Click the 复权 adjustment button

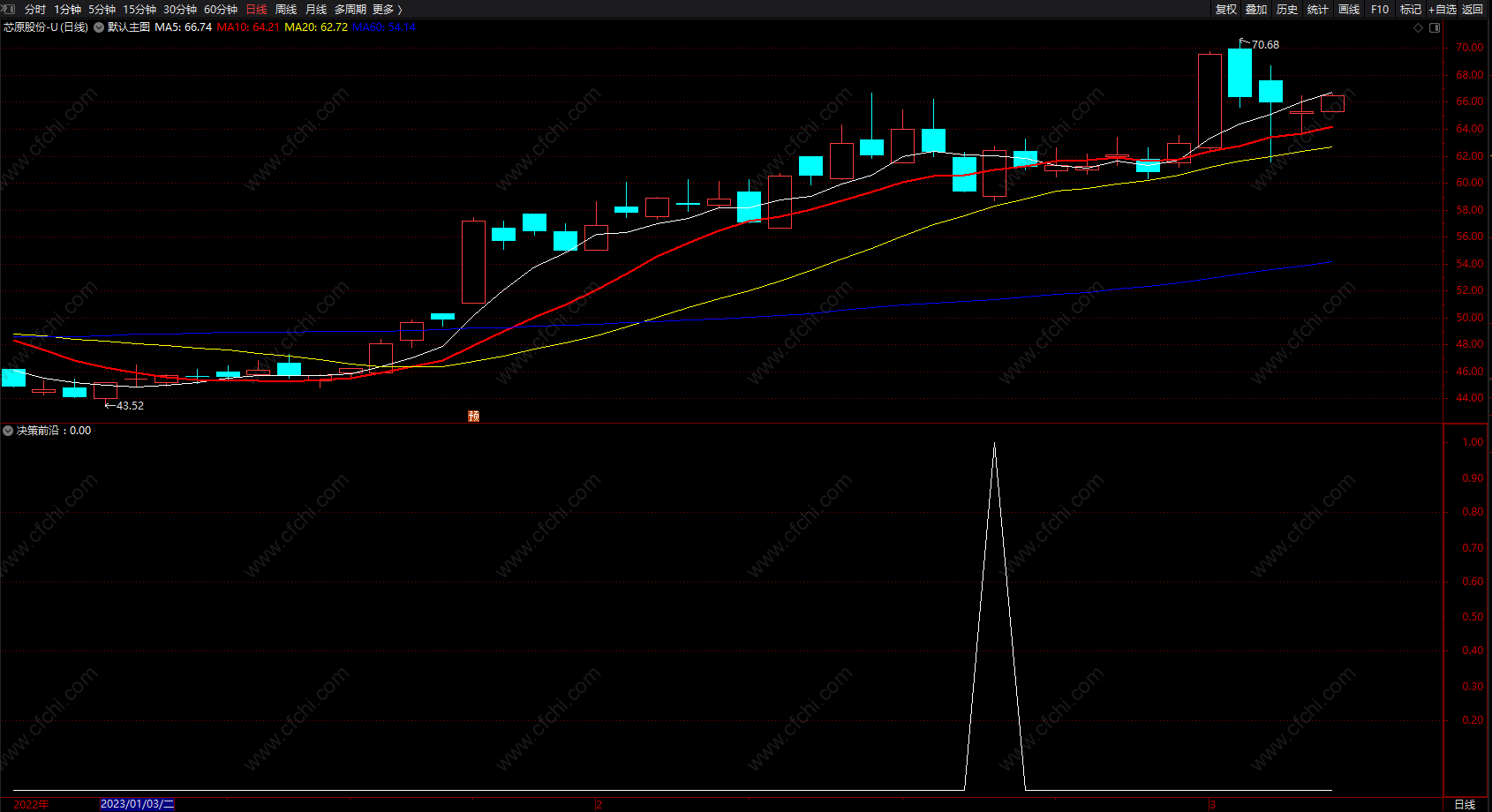pyautogui.click(x=1226, y=9)
